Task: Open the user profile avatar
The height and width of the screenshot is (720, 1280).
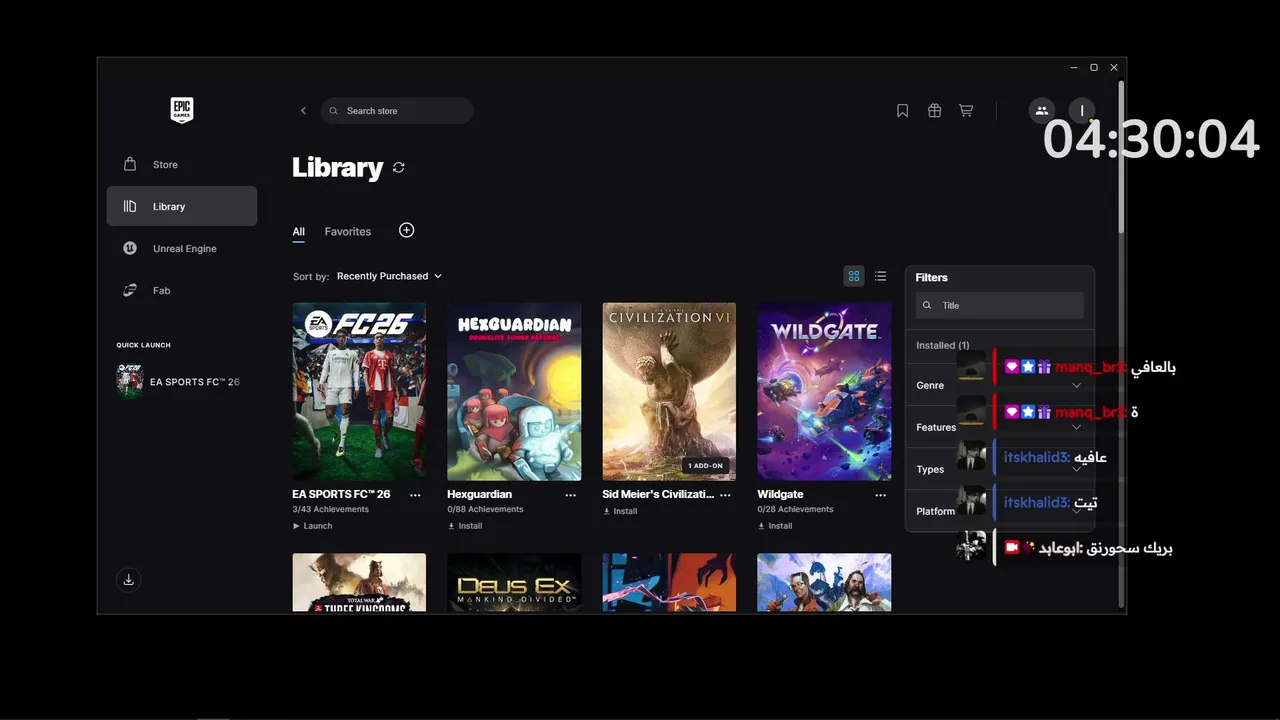Action: click(1082, 111)
